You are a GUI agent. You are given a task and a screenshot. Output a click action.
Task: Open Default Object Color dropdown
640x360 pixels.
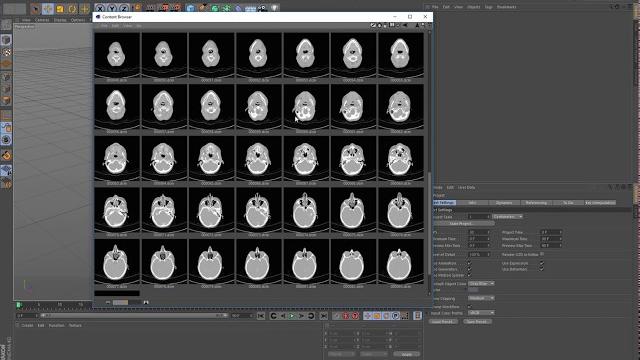tap(481, 284)
